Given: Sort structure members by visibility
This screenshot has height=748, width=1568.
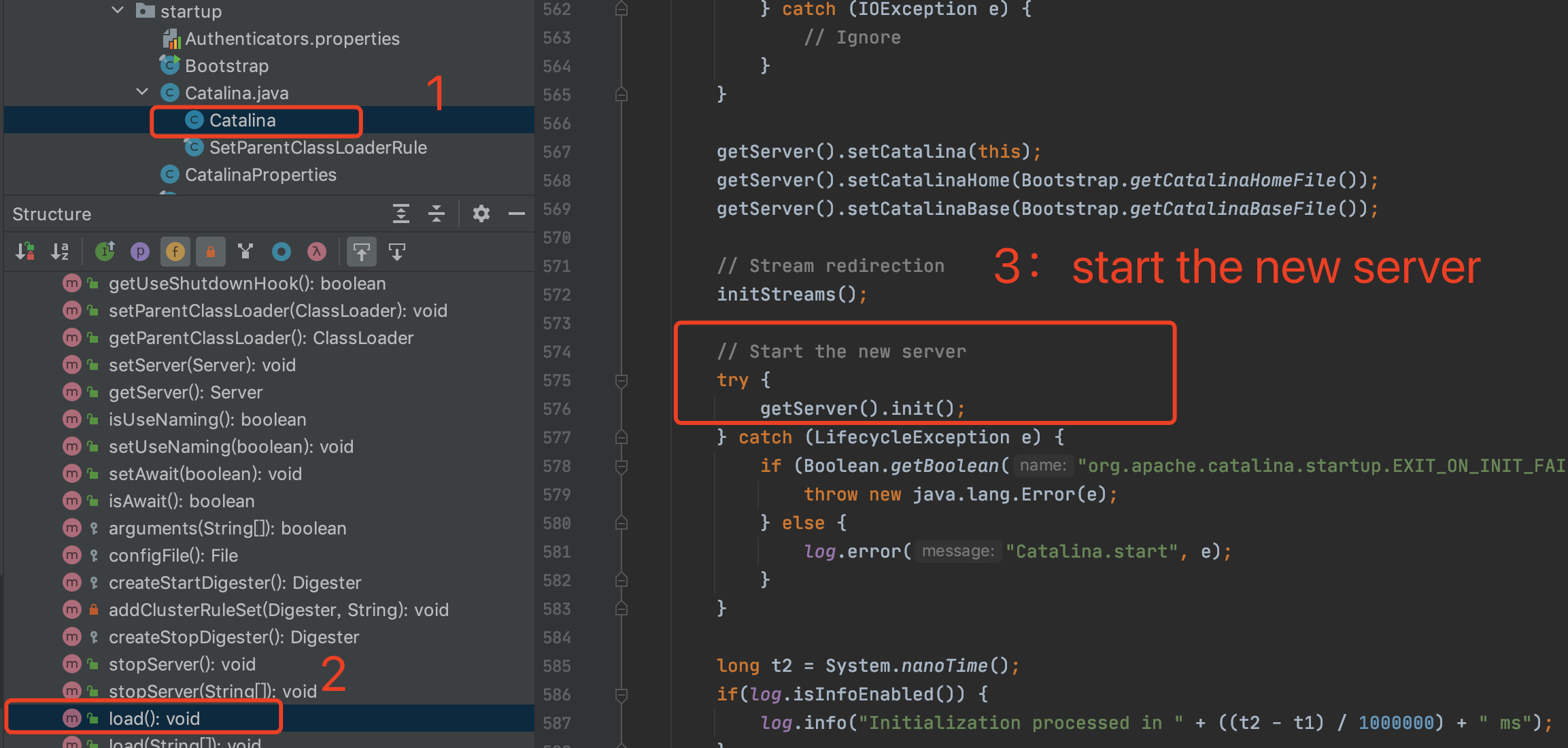Looking at the screenshot, I should (25, 252).
